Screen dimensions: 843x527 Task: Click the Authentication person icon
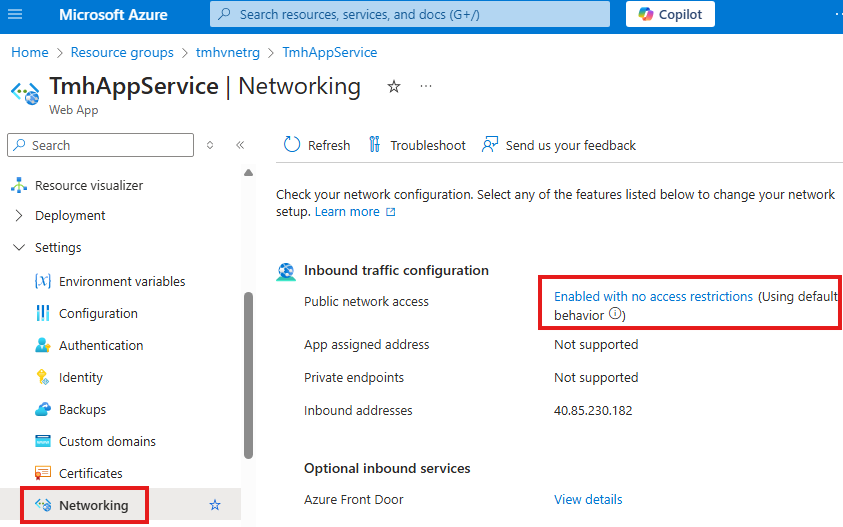point(42,345)
